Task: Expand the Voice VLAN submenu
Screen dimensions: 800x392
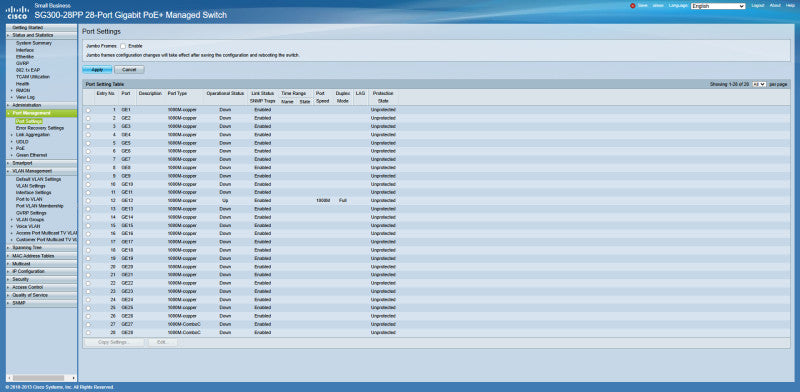Action: point(28,226)
